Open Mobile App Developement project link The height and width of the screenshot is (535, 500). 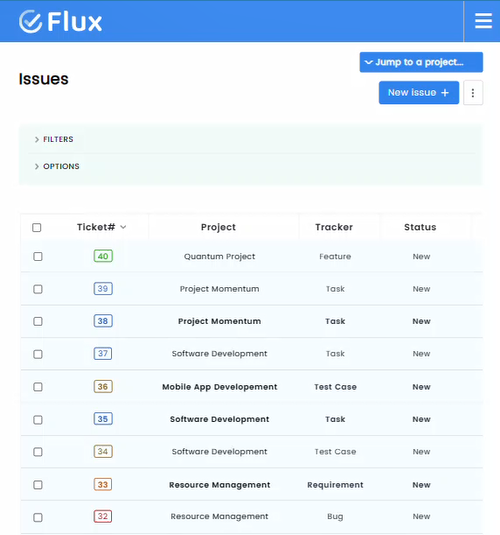(x=219, y=387)
